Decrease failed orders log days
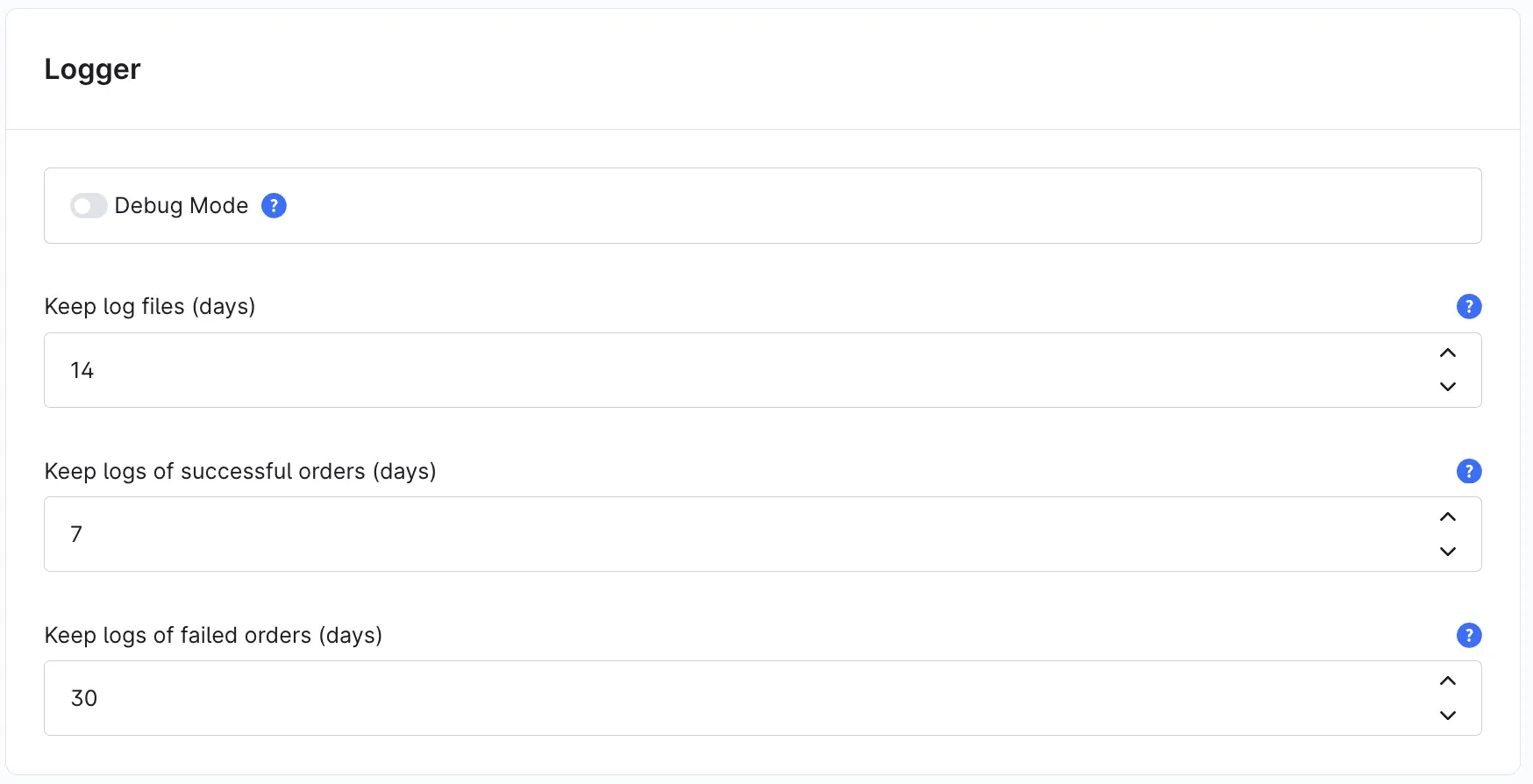This screenshot has height=784, width=1533. click(x=1447, y=716)
